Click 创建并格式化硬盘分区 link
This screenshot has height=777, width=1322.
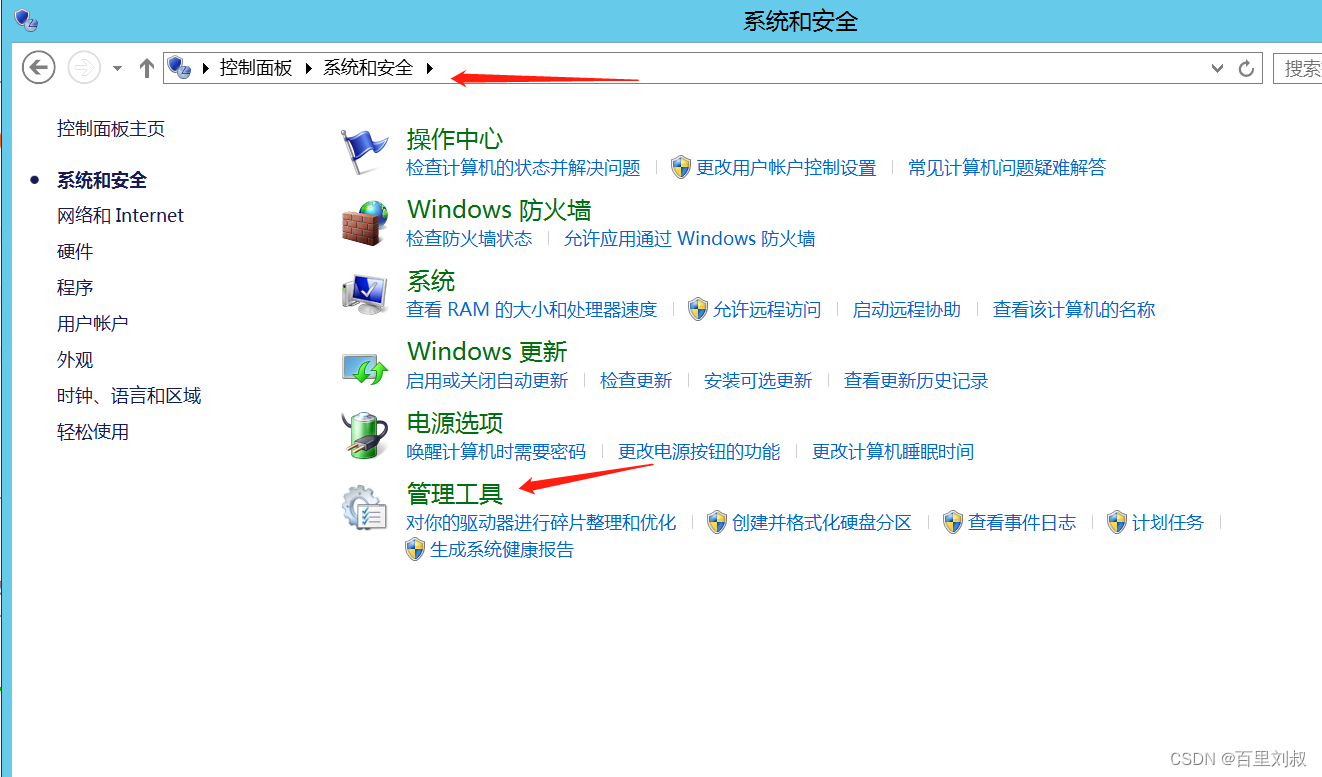click(x=822, y=522)
